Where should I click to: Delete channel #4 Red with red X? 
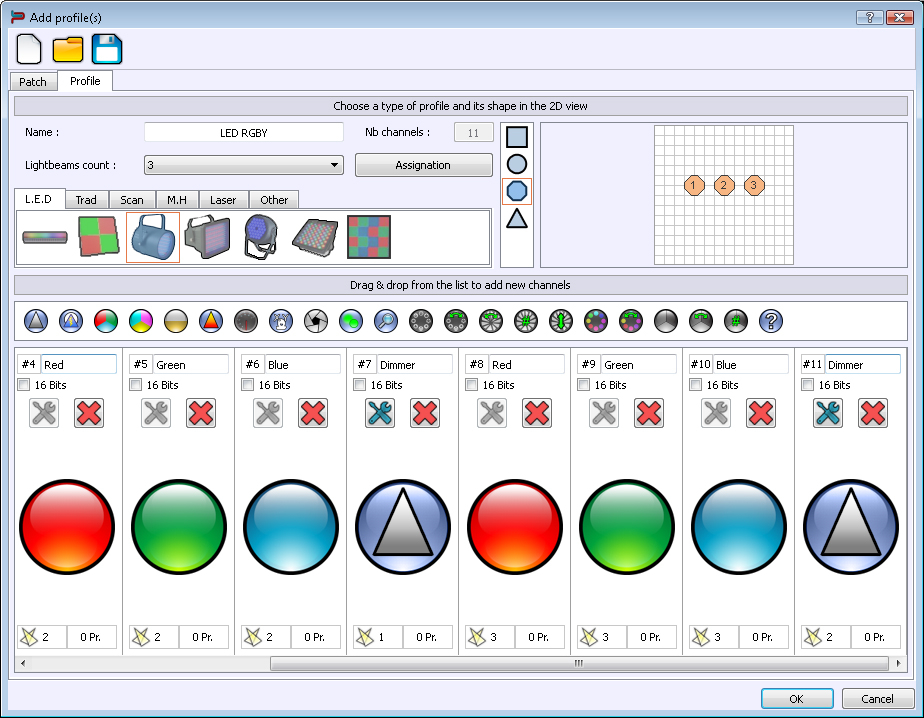click(x=89, y=412)
